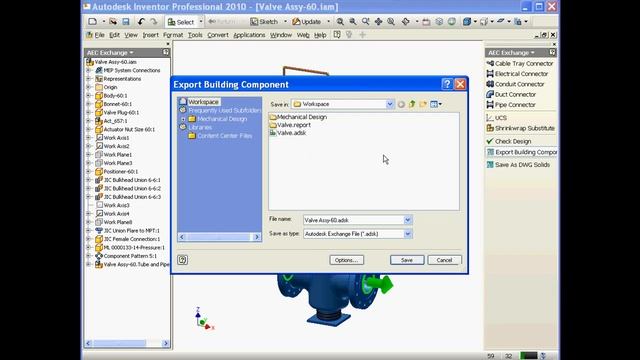The width and height of the screenshot is (640, 360).
Task: Click the Cable Tray Connector tool
Action: coord(520,64)
